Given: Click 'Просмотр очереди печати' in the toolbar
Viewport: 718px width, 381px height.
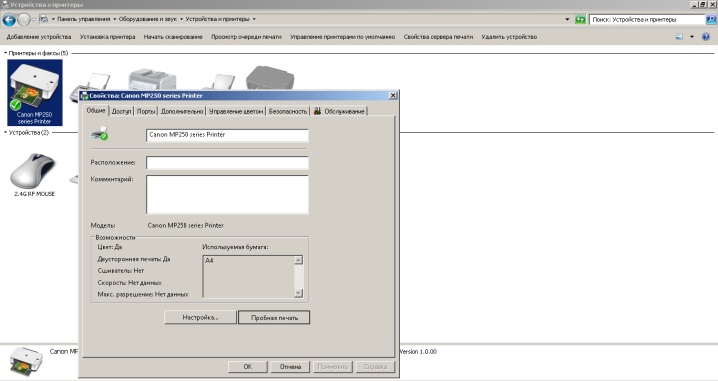Looking at the screenshot, I should point(246,37).
